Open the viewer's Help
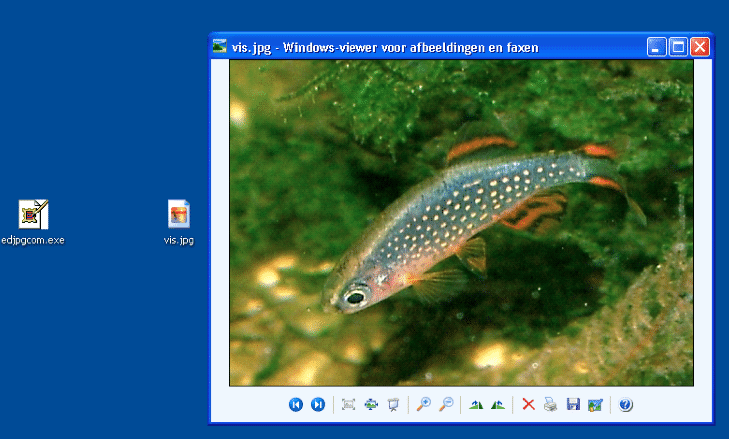Viewport: 729px width, 439px height. [x=626, y=405]
